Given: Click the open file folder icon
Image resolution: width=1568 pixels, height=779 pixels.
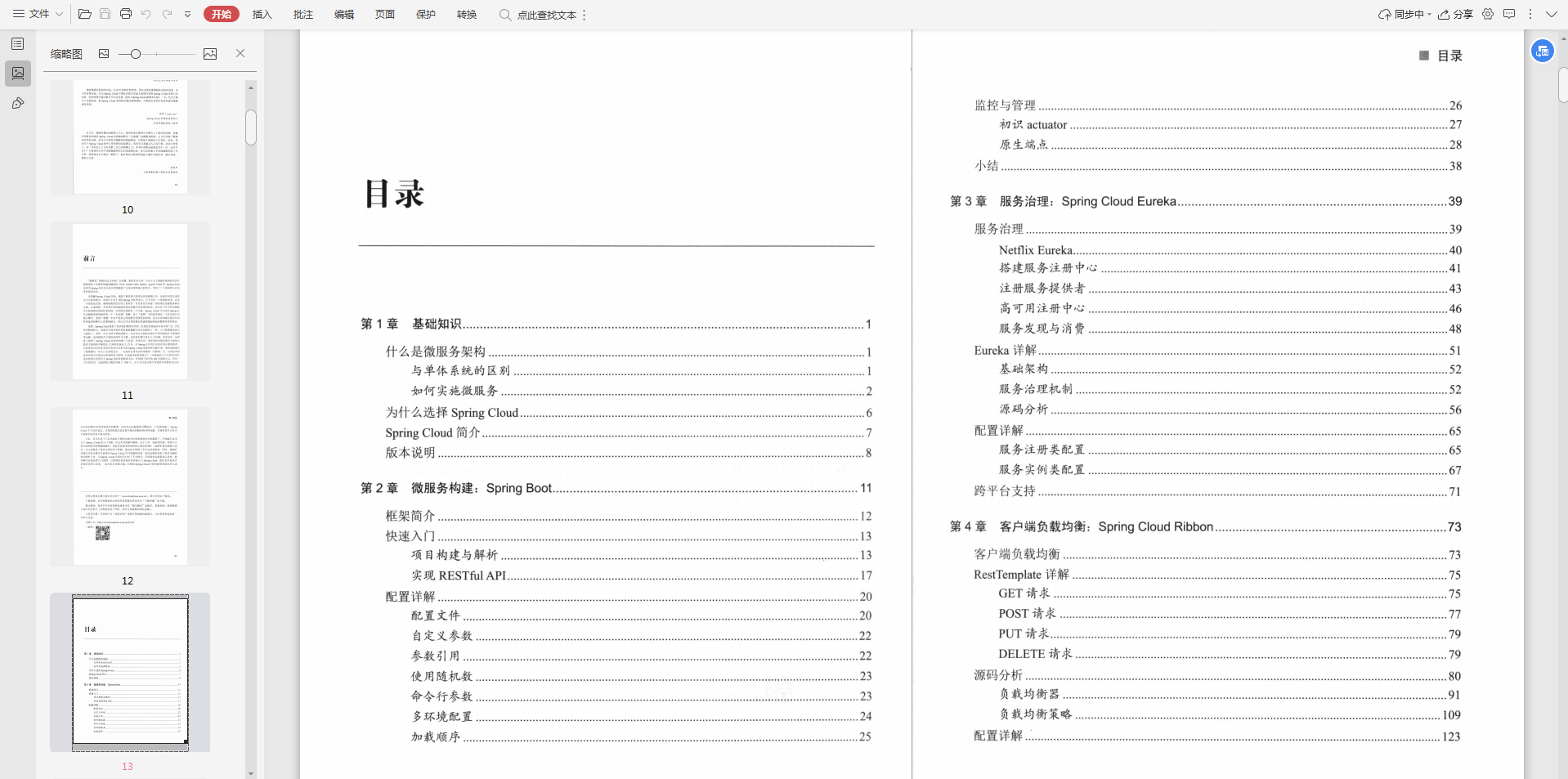Looking at the screenshot, I should tap(85, 14).
